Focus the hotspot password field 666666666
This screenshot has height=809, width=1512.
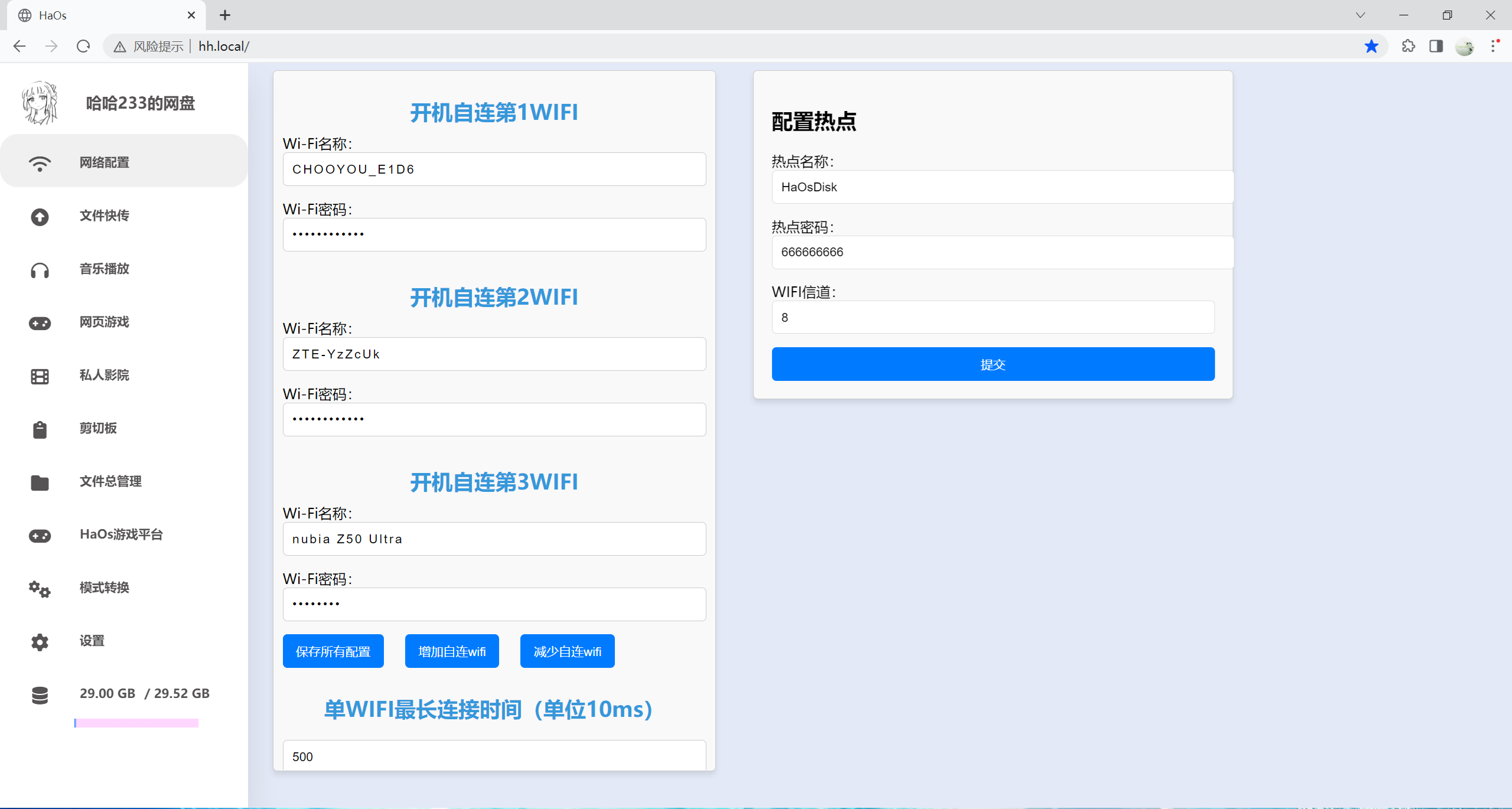click(1002, 252)
